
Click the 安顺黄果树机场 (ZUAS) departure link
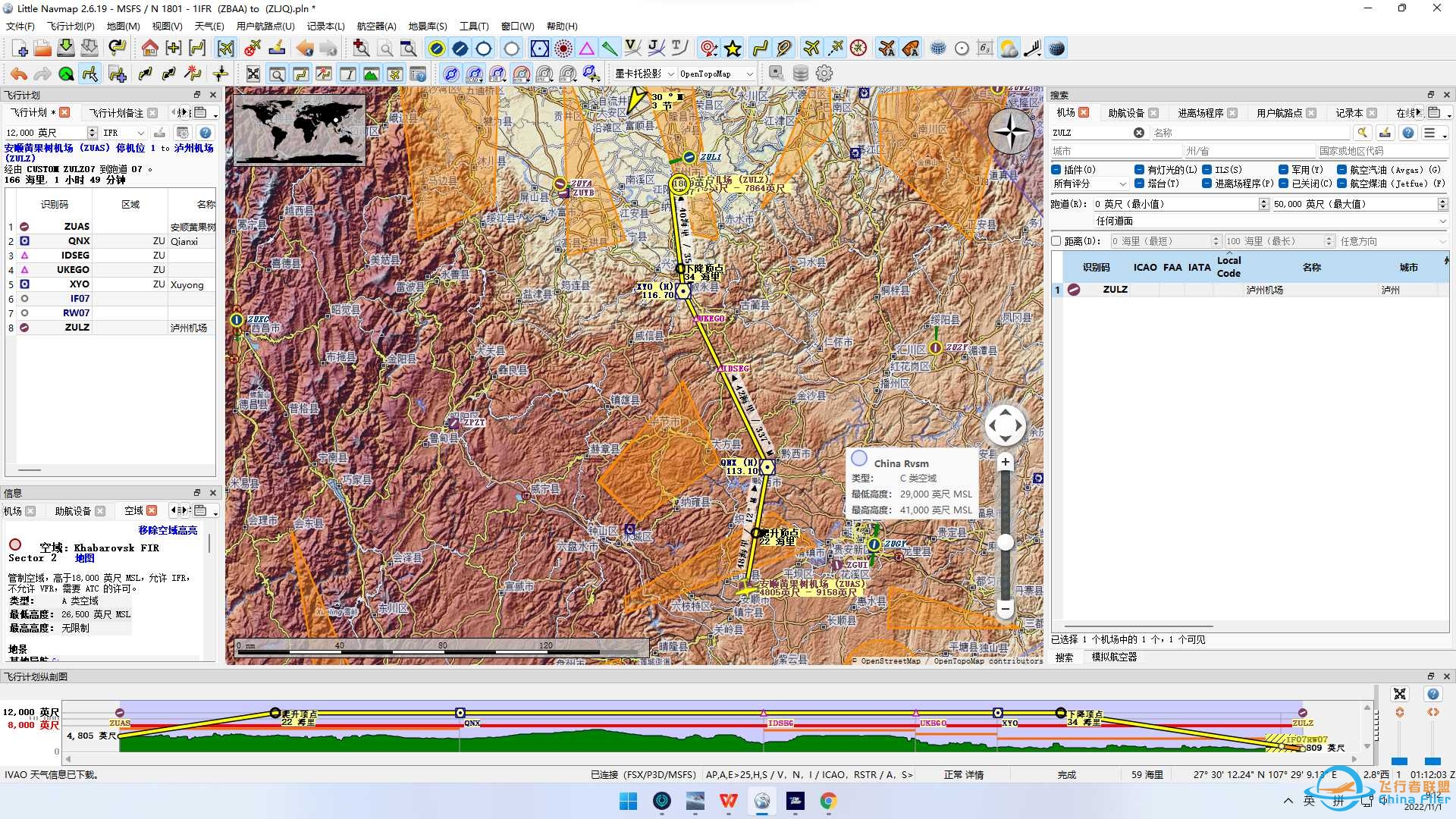pyautogui.click(x=57, y=149)
